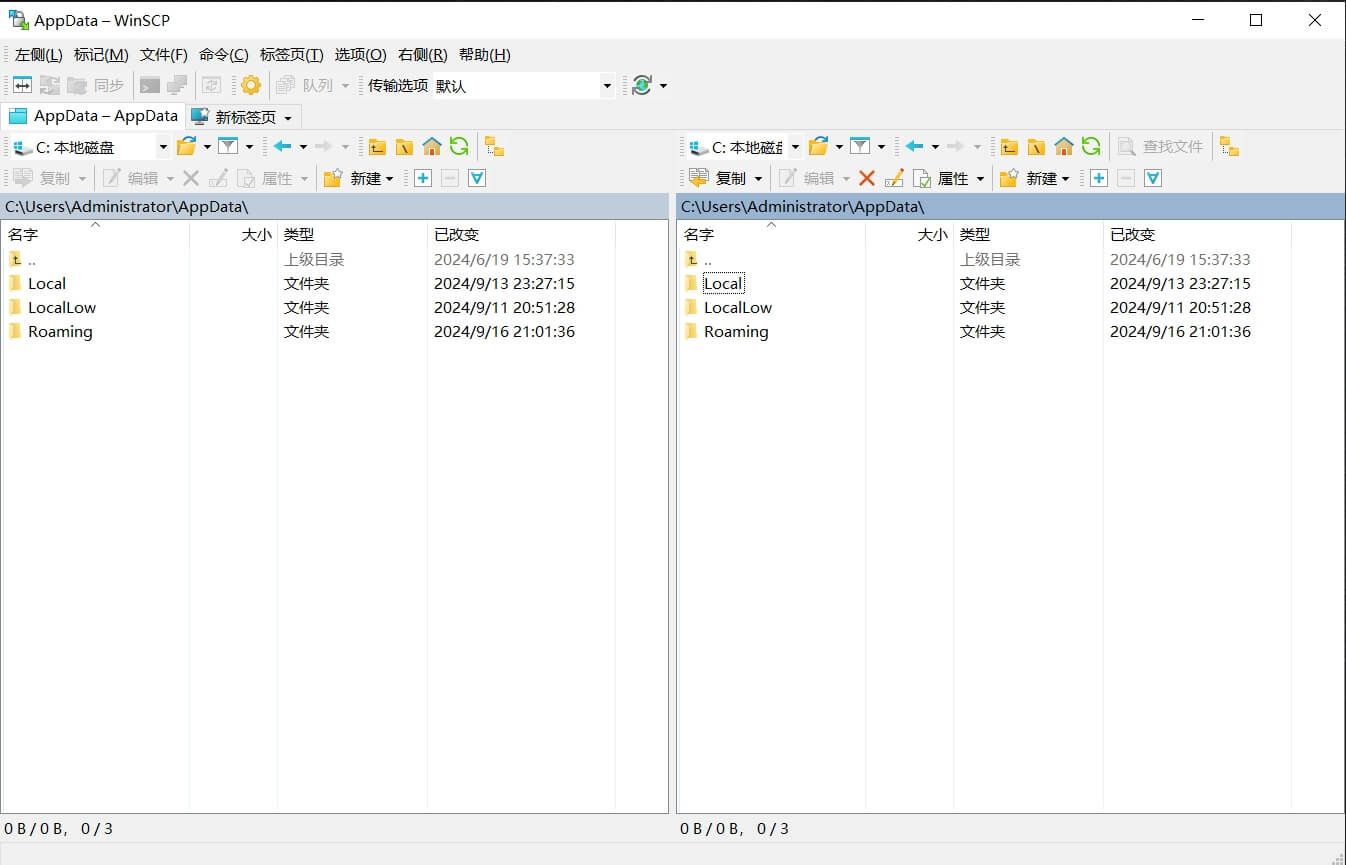This screenshot has height=865, width=1346.
Task: Open the 选项(O) menu
Action: pyautogui.click(x=361, y=55)
